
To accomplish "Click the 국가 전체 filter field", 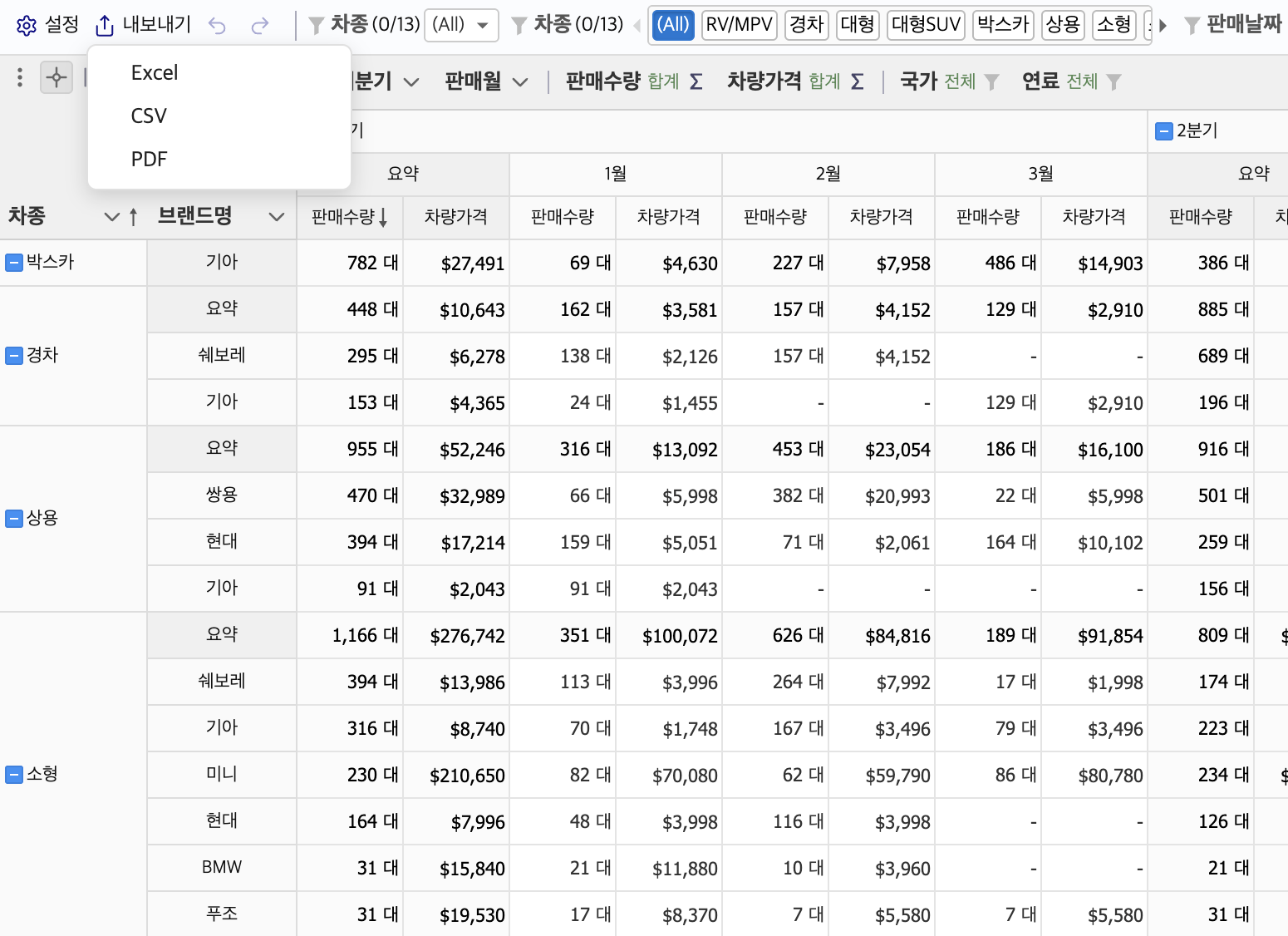I will 950,81.
